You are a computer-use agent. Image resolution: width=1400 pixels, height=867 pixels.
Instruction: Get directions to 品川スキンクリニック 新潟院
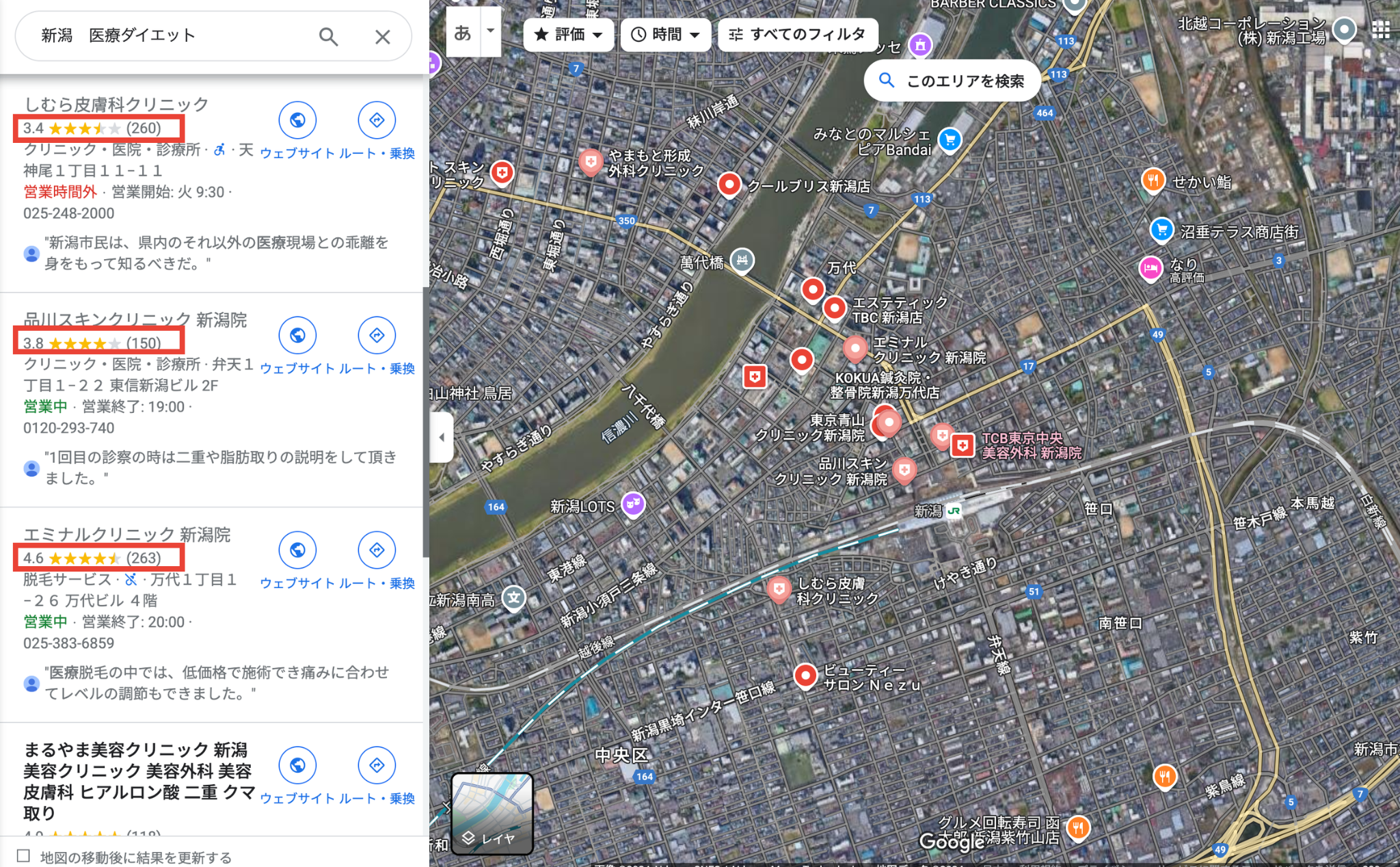[377, 336]
